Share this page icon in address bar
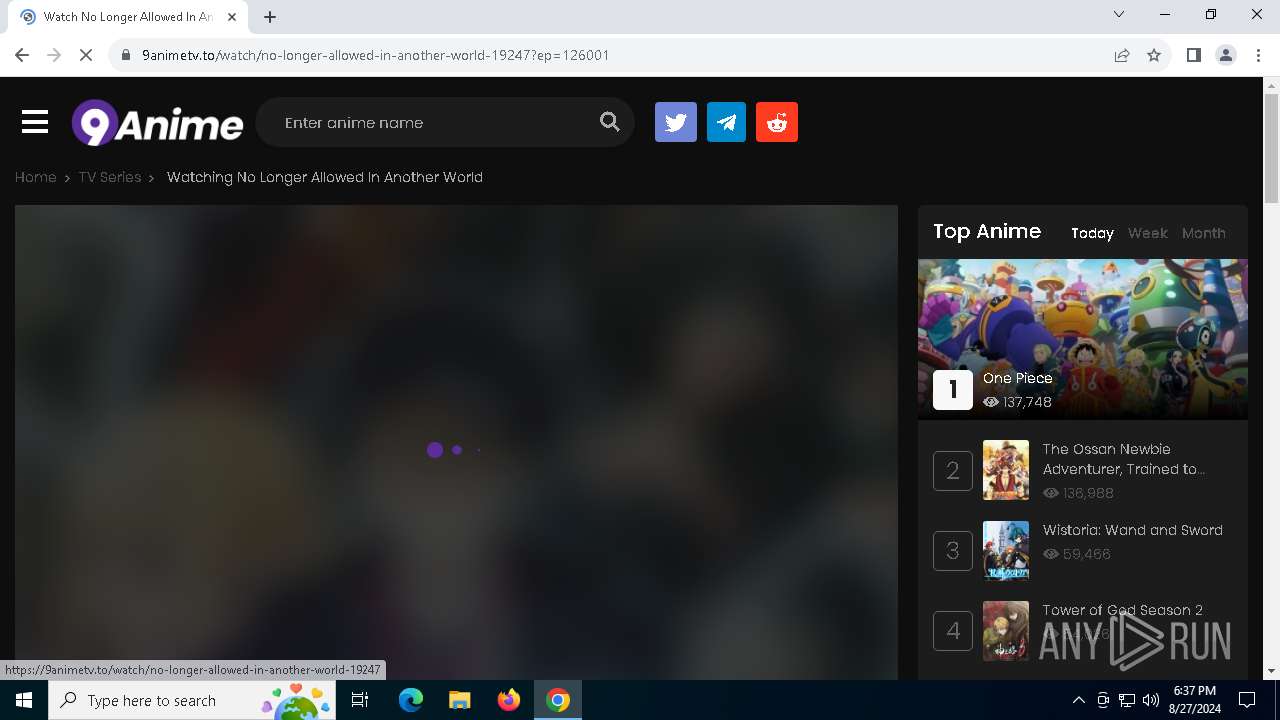Image resolution: width=1280 pixels, height=720 pixels. (1122, 55)
